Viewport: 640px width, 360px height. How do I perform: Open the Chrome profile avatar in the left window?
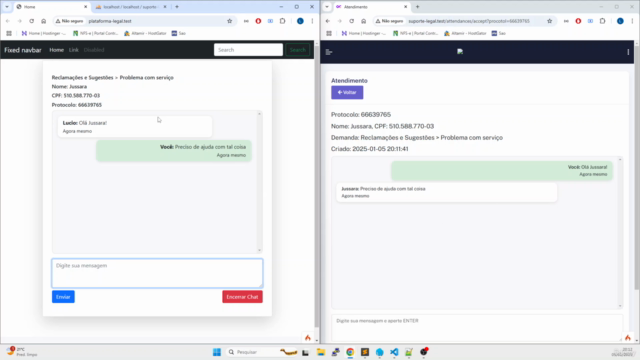point(300,21)
